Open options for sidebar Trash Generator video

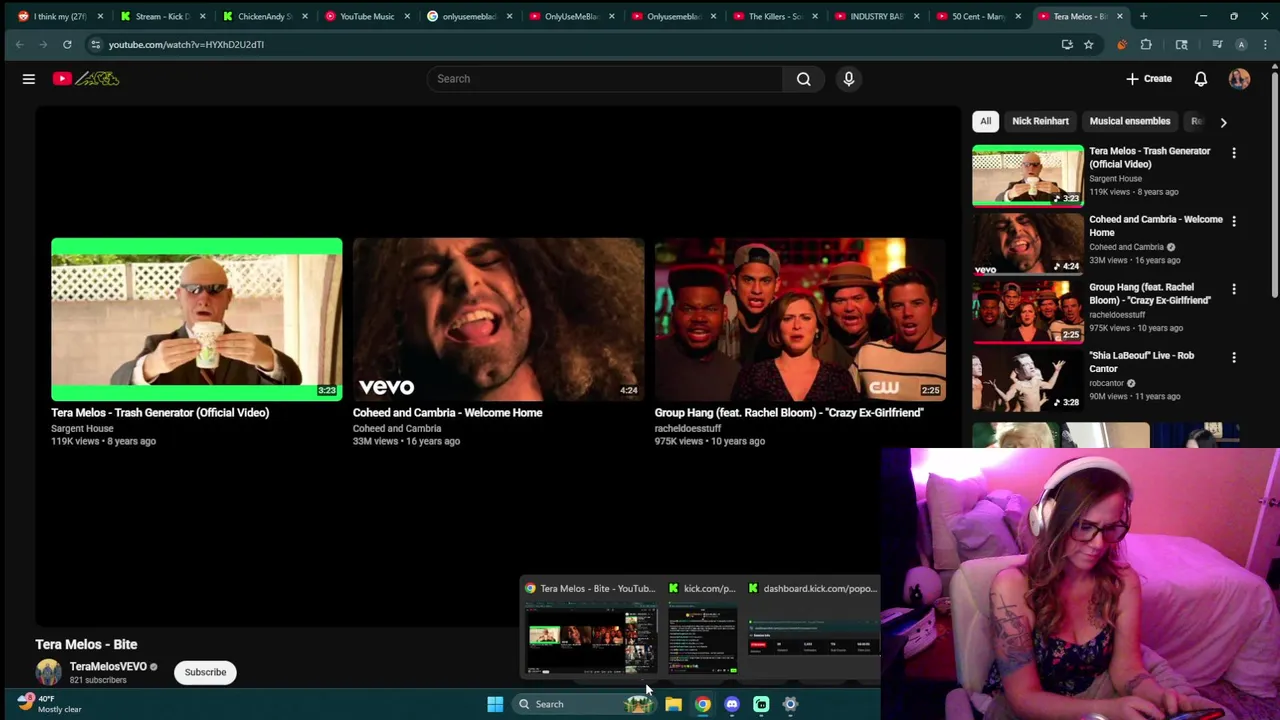1234,153
